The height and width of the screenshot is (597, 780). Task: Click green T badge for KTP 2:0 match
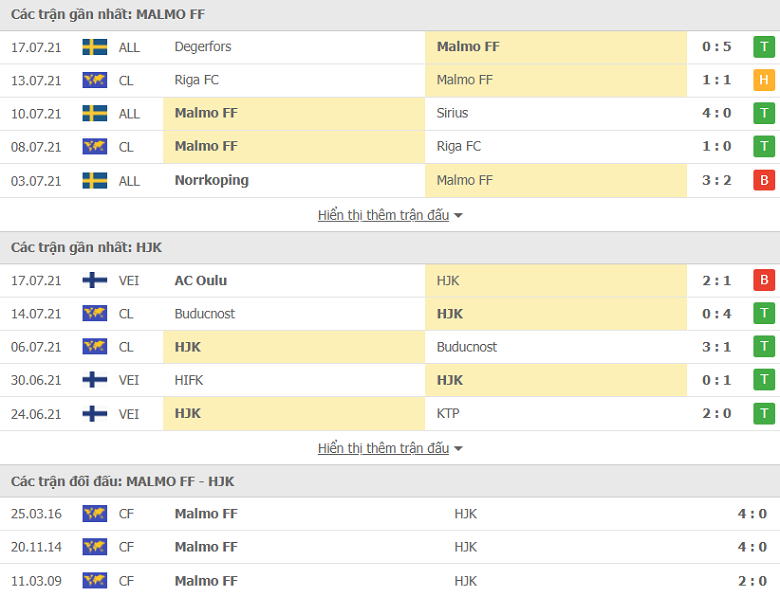764,414
